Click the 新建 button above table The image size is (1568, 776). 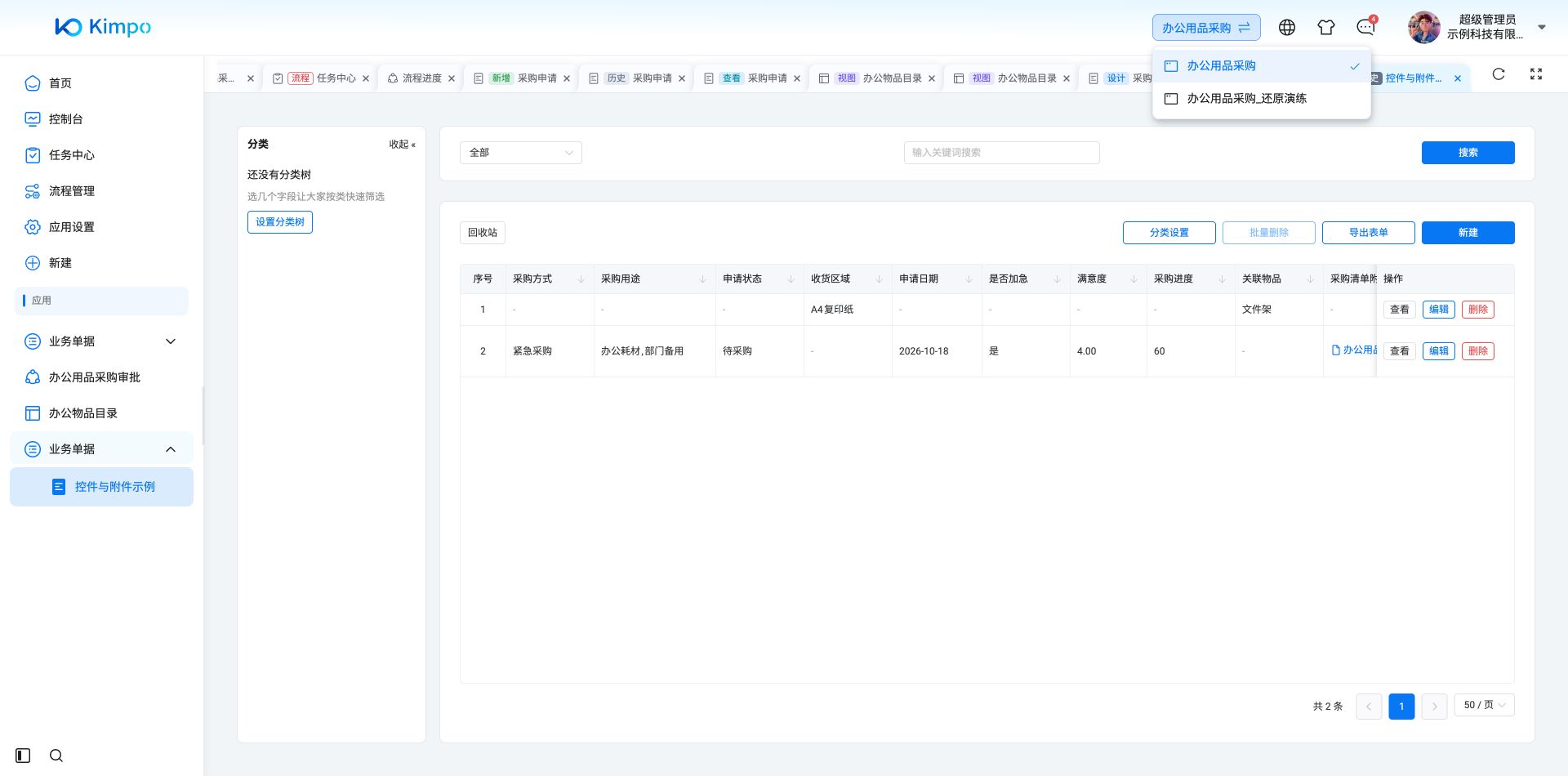(x=1468, y=233)
